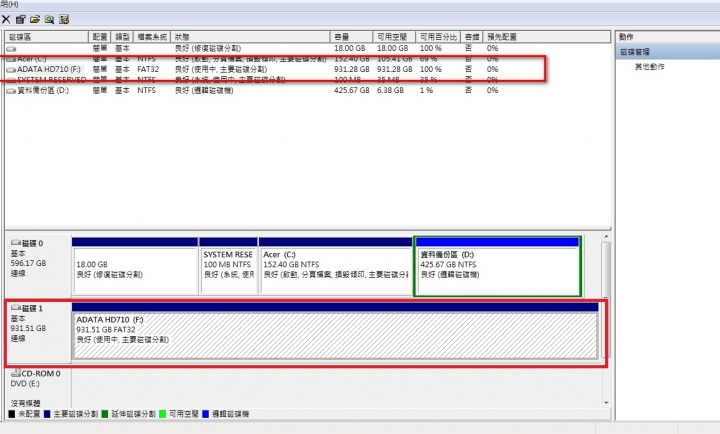
Task: Select the 18.00 GB recovery partition block
Action: tap(135, 266)
